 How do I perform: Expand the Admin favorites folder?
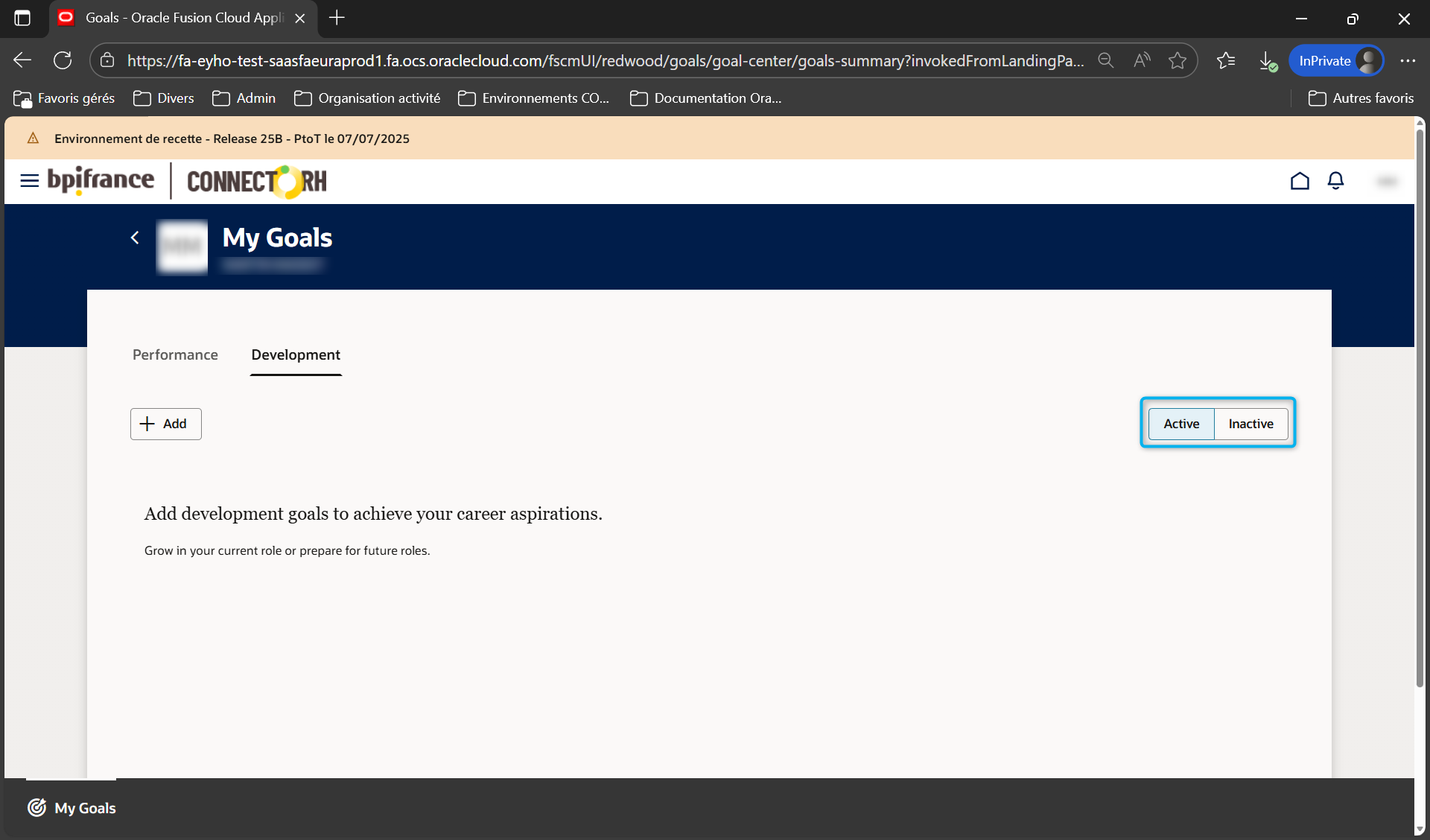point(244,98)
